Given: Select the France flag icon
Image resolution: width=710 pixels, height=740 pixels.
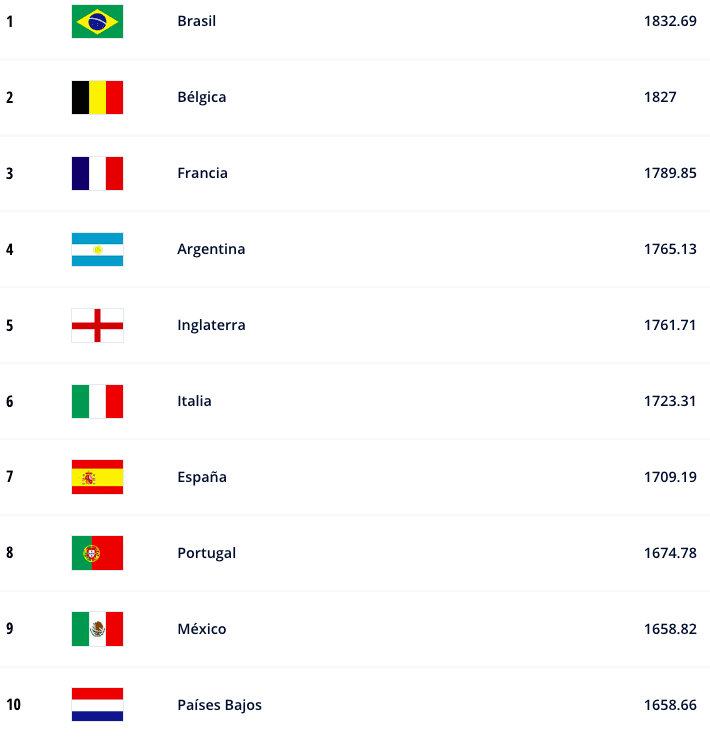Looking at the screenshot, I should click(x=97, y=173).
